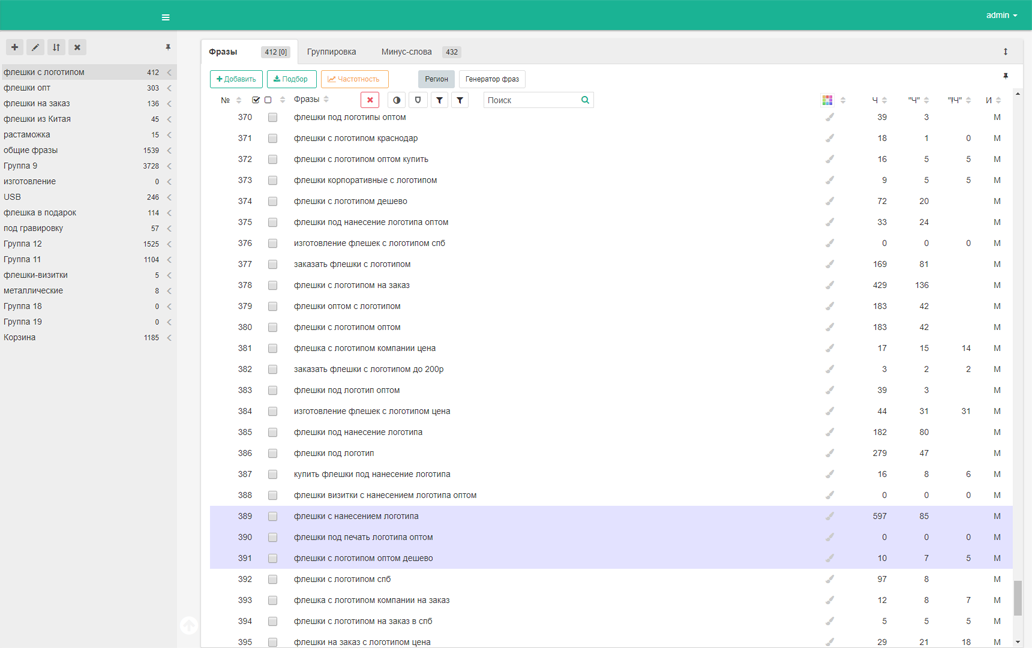This screenshot has height=648, width=1032.
Task: Click the pin icon in the groups sidebar
Action: click(168, 47)
